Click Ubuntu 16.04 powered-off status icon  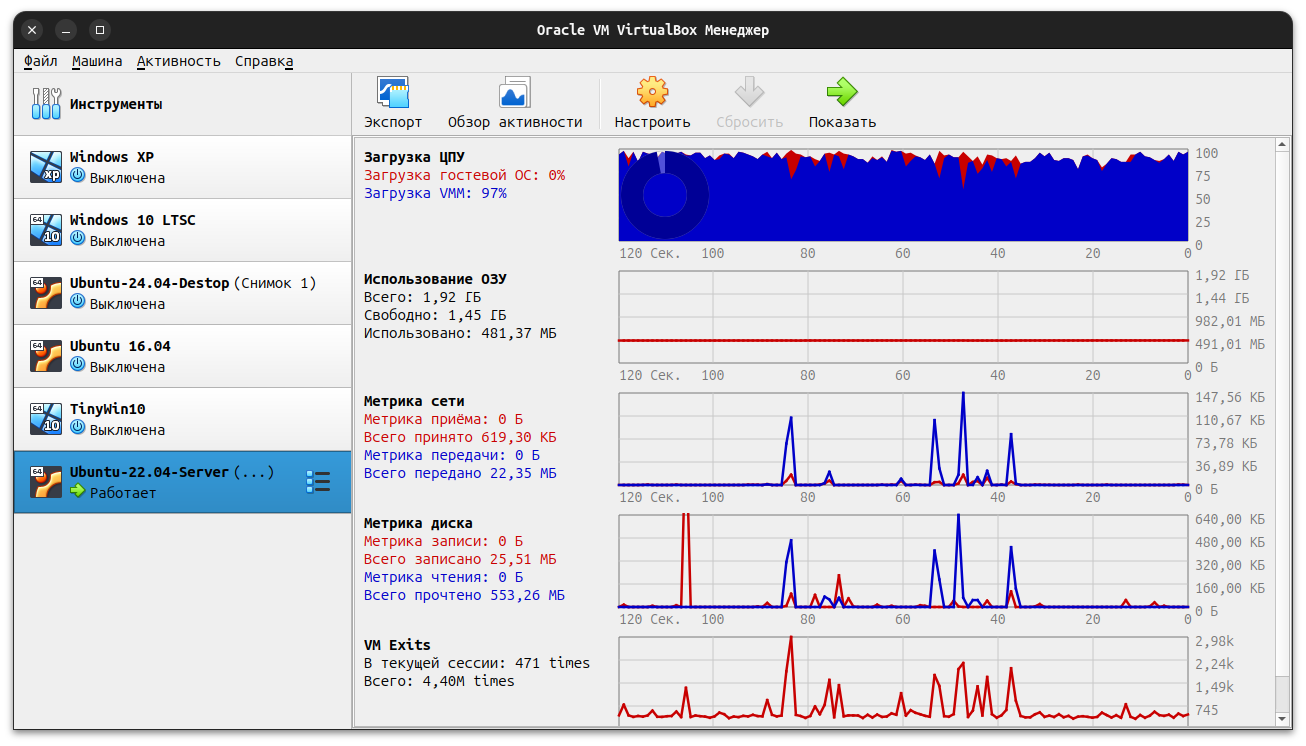pos(78,365)
